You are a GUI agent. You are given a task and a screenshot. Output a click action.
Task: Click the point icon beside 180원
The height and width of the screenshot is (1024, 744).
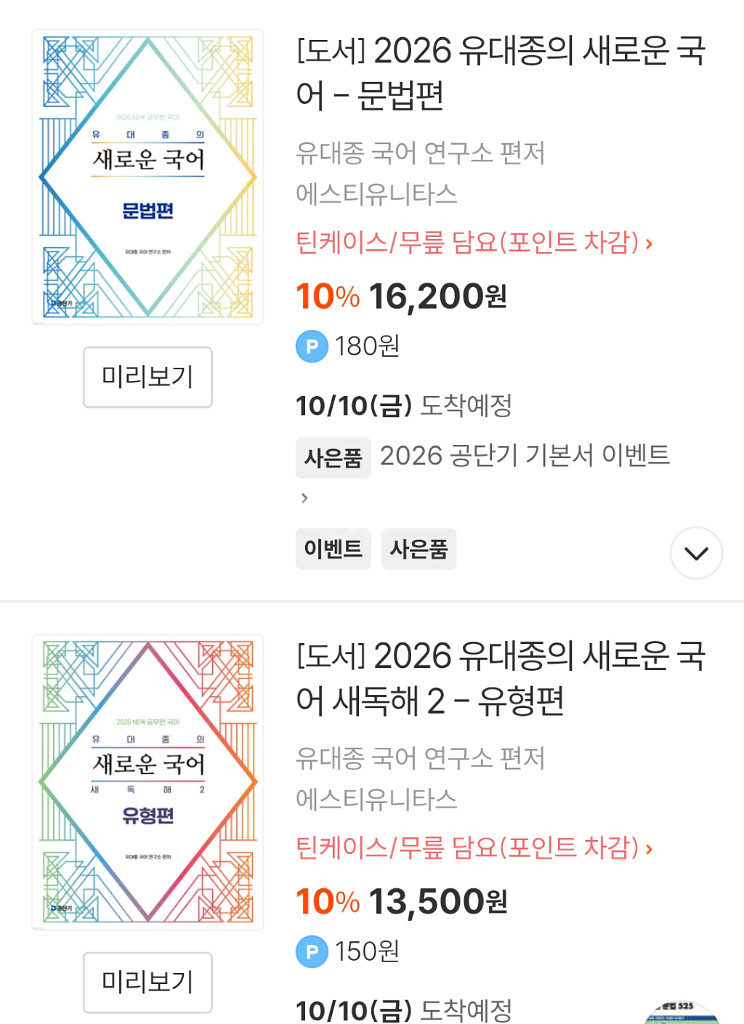(x=312, y=346)
